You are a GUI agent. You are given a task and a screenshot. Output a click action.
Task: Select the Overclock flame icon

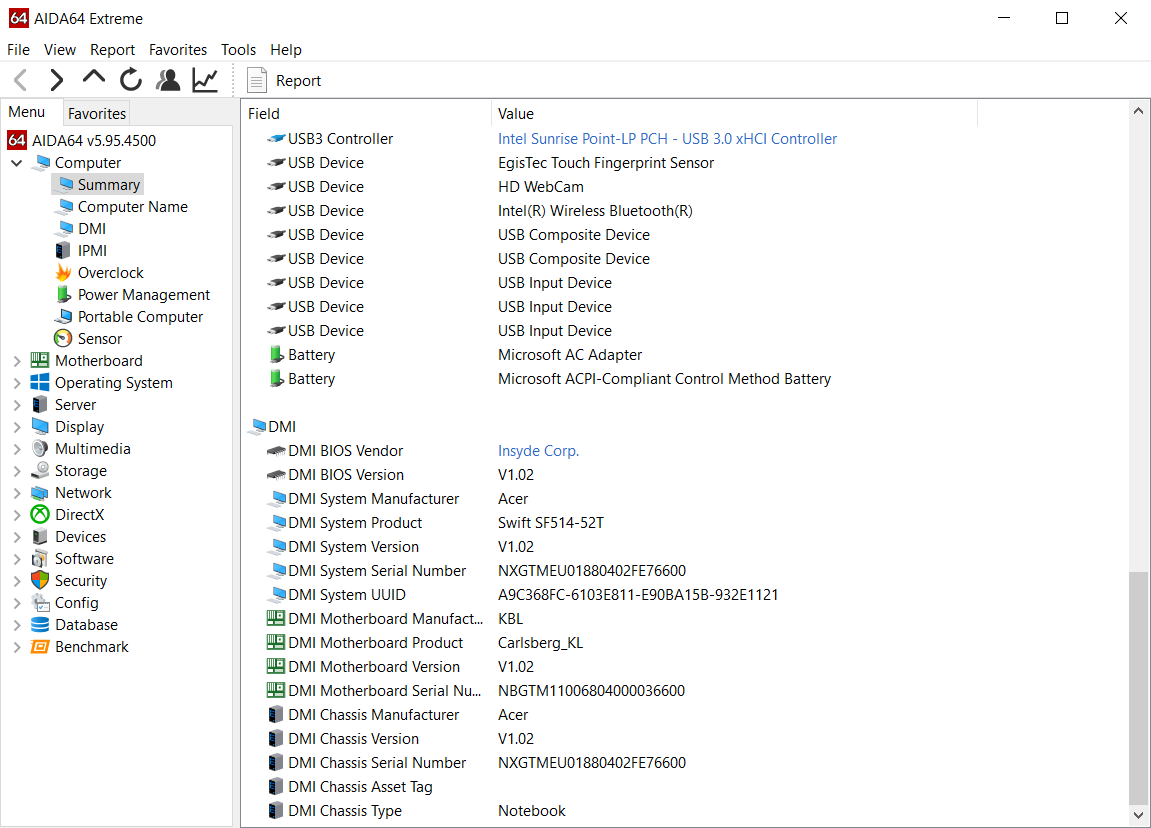pos(63,272)
